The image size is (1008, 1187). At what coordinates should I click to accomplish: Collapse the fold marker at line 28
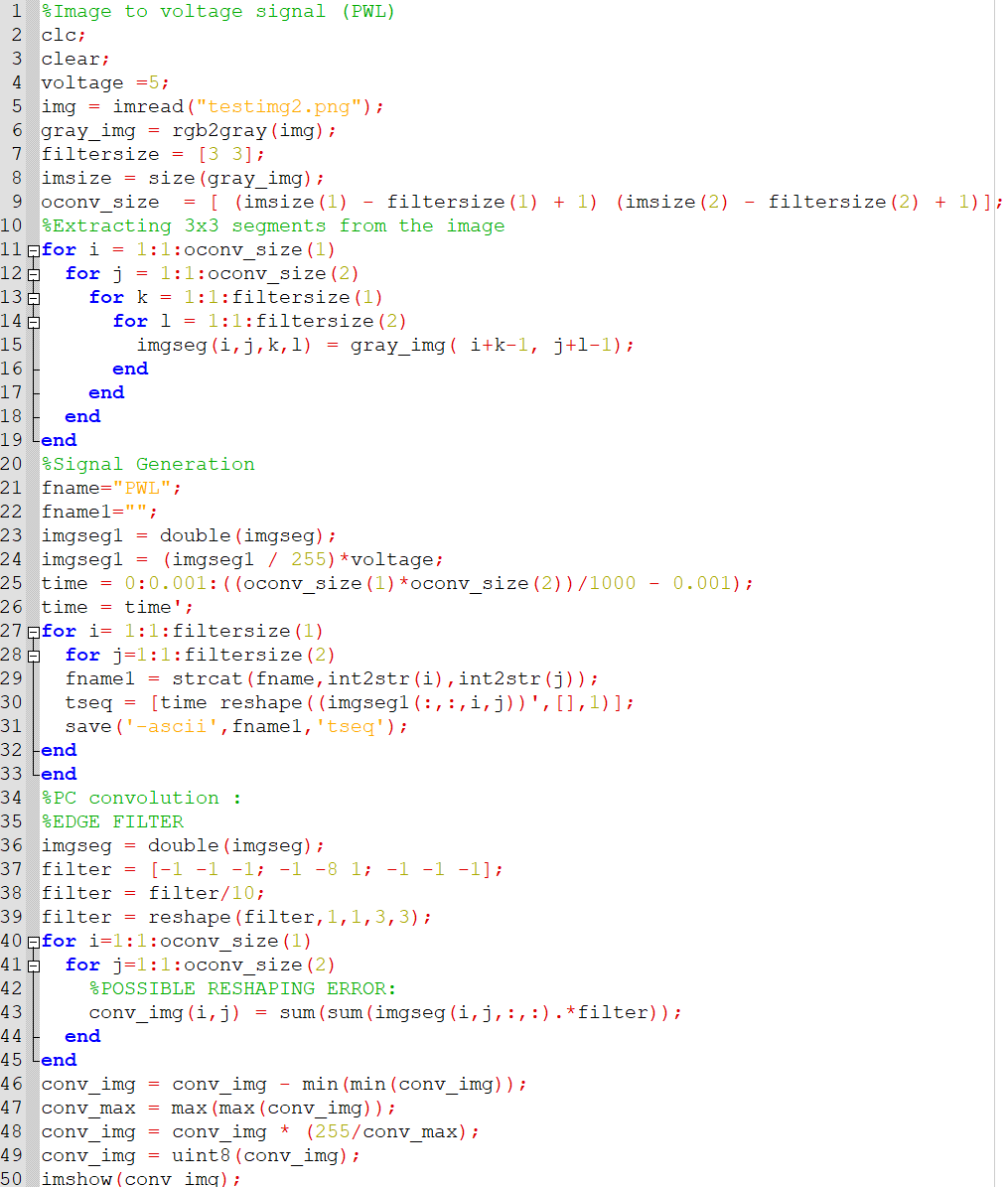click(x=34, y=657)
